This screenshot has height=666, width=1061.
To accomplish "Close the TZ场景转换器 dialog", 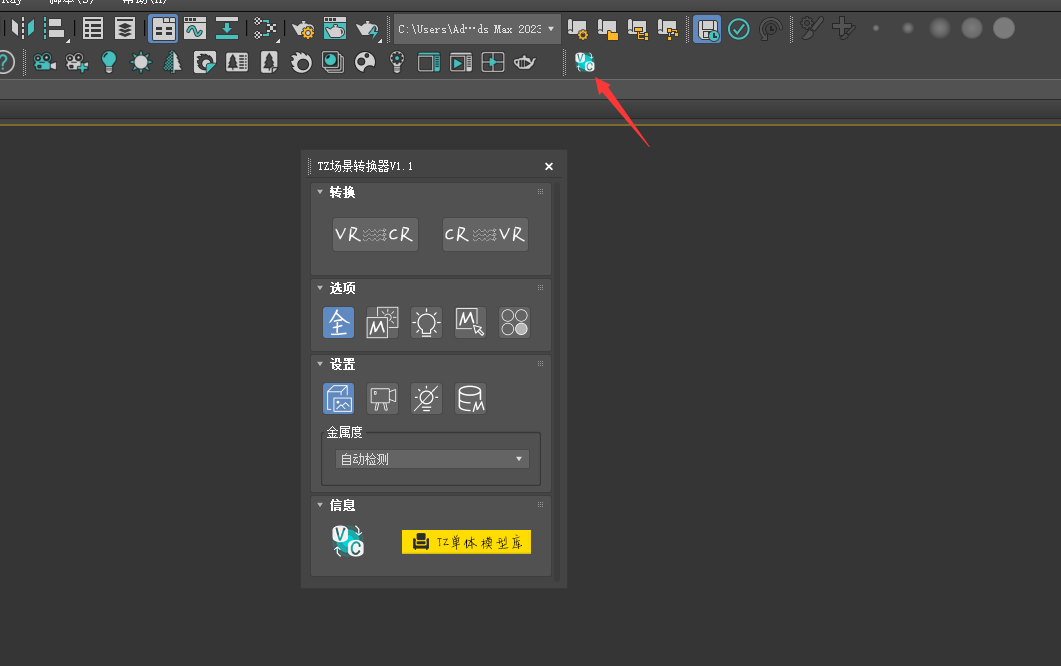I will pos(549,166).
